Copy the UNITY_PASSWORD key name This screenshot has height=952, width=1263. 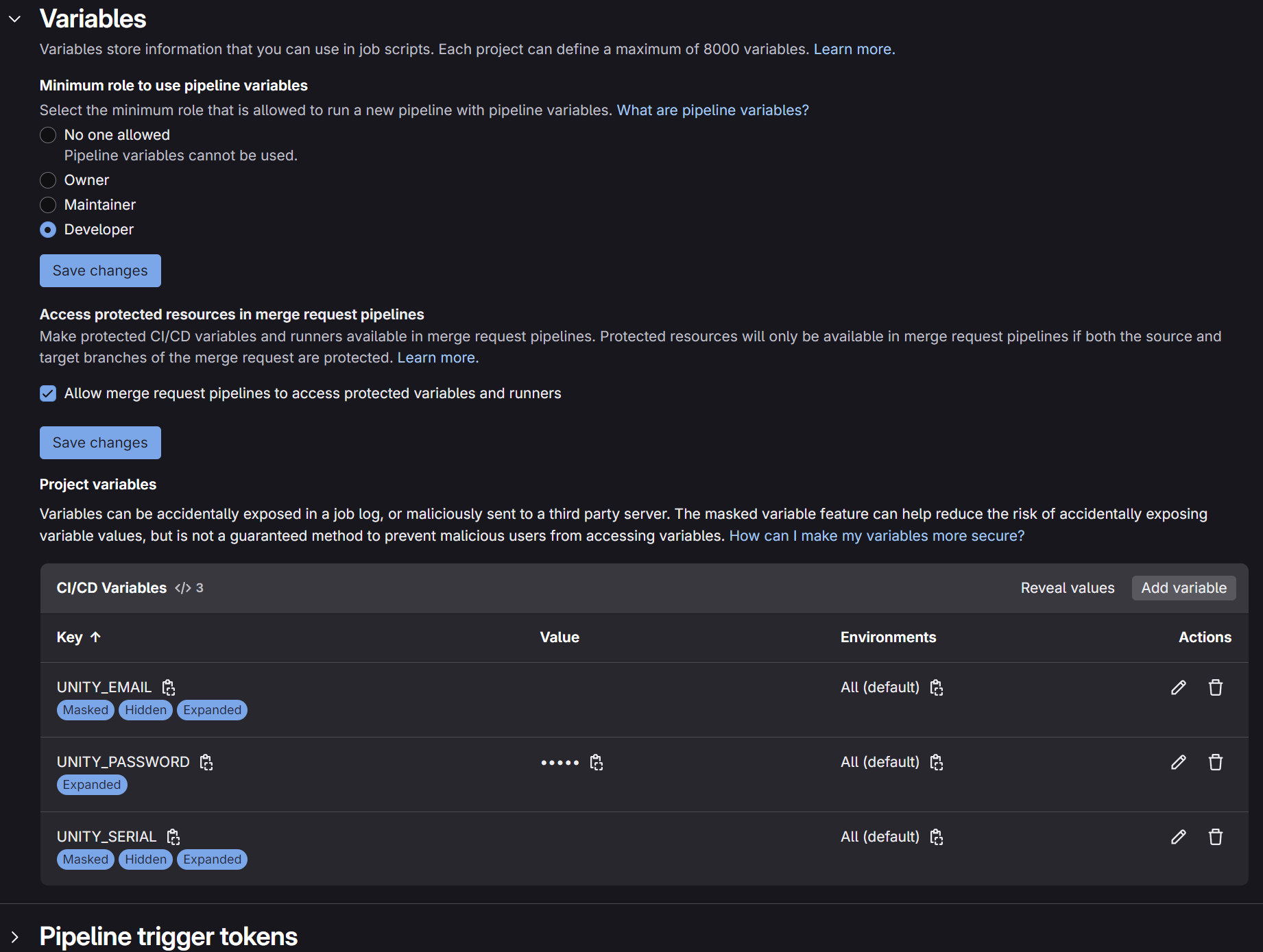click(x=206, y=762)
